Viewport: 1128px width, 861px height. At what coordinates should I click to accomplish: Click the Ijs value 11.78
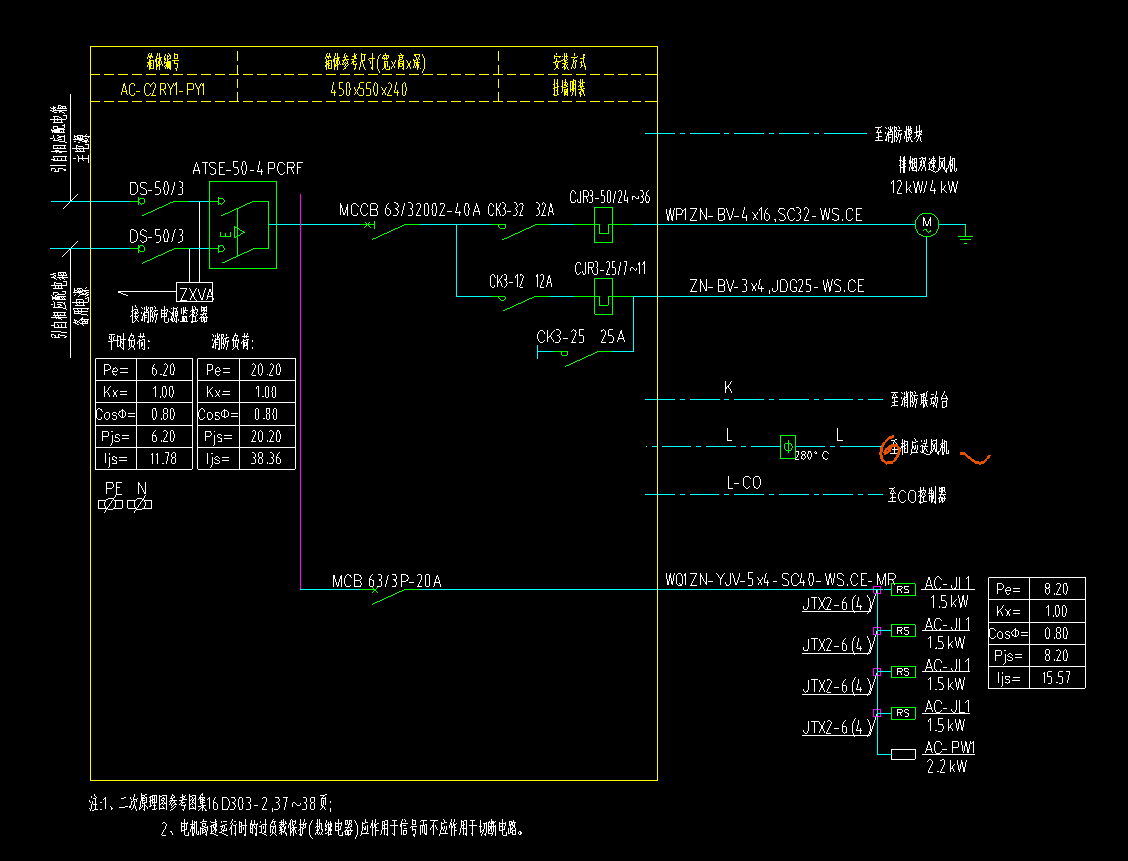163,459
